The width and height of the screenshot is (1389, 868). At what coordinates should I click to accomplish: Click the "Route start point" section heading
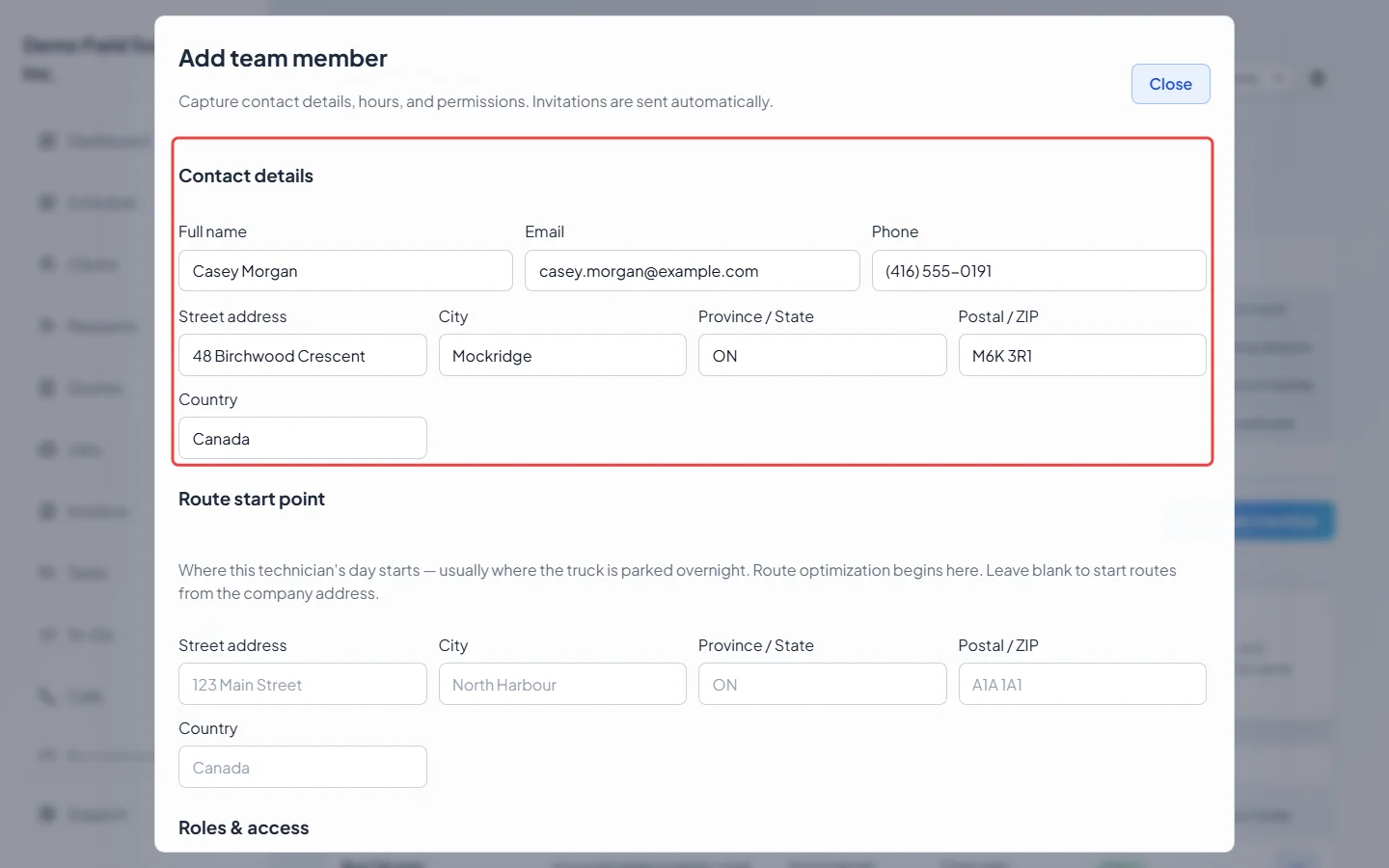(x=252, y=499)
